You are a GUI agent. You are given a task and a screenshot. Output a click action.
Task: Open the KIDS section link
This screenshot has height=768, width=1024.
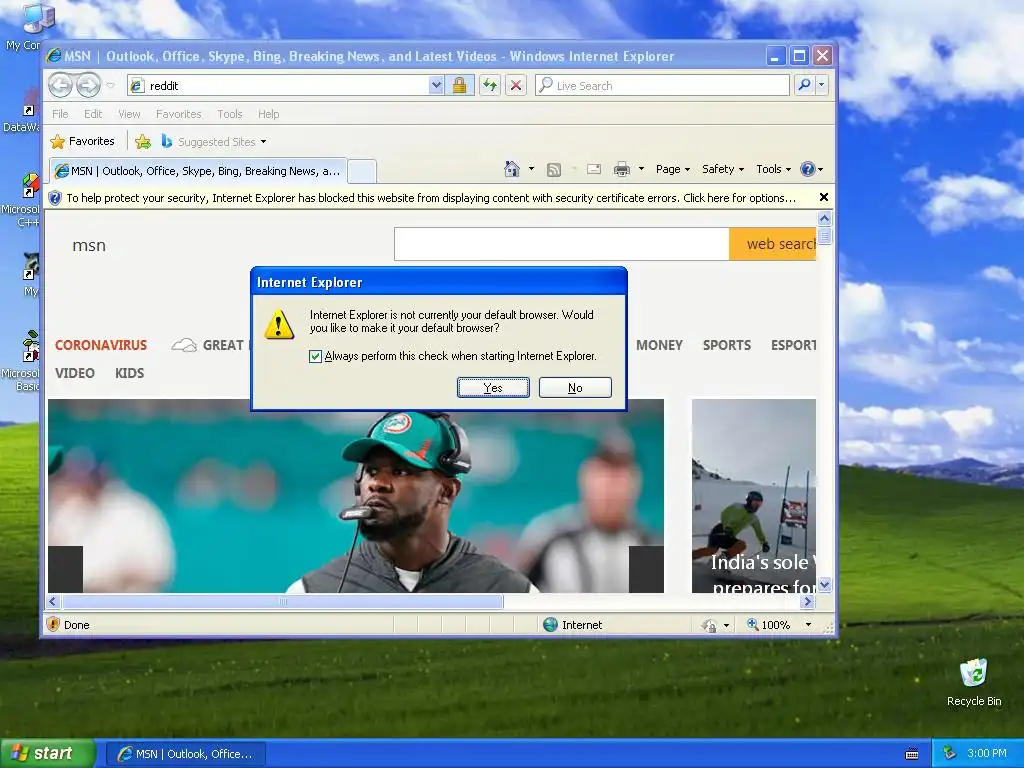129,373
